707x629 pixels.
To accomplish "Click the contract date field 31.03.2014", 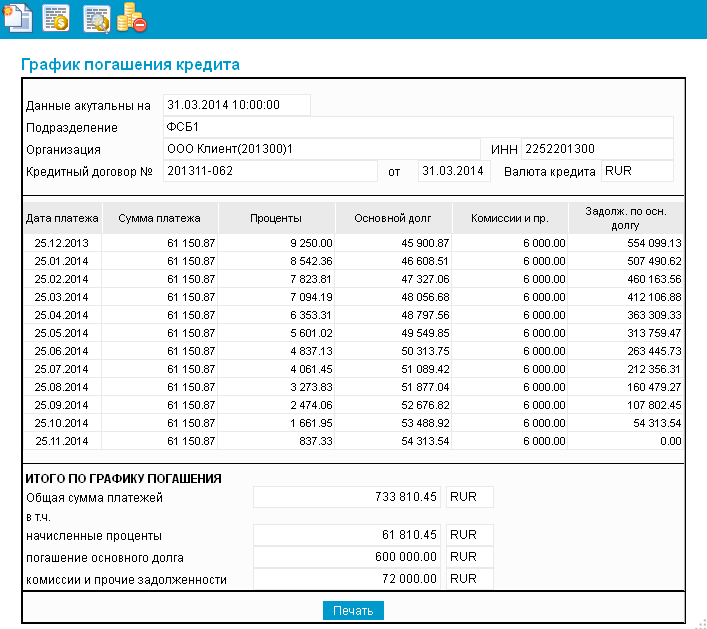I will click(x=452, y=171).
